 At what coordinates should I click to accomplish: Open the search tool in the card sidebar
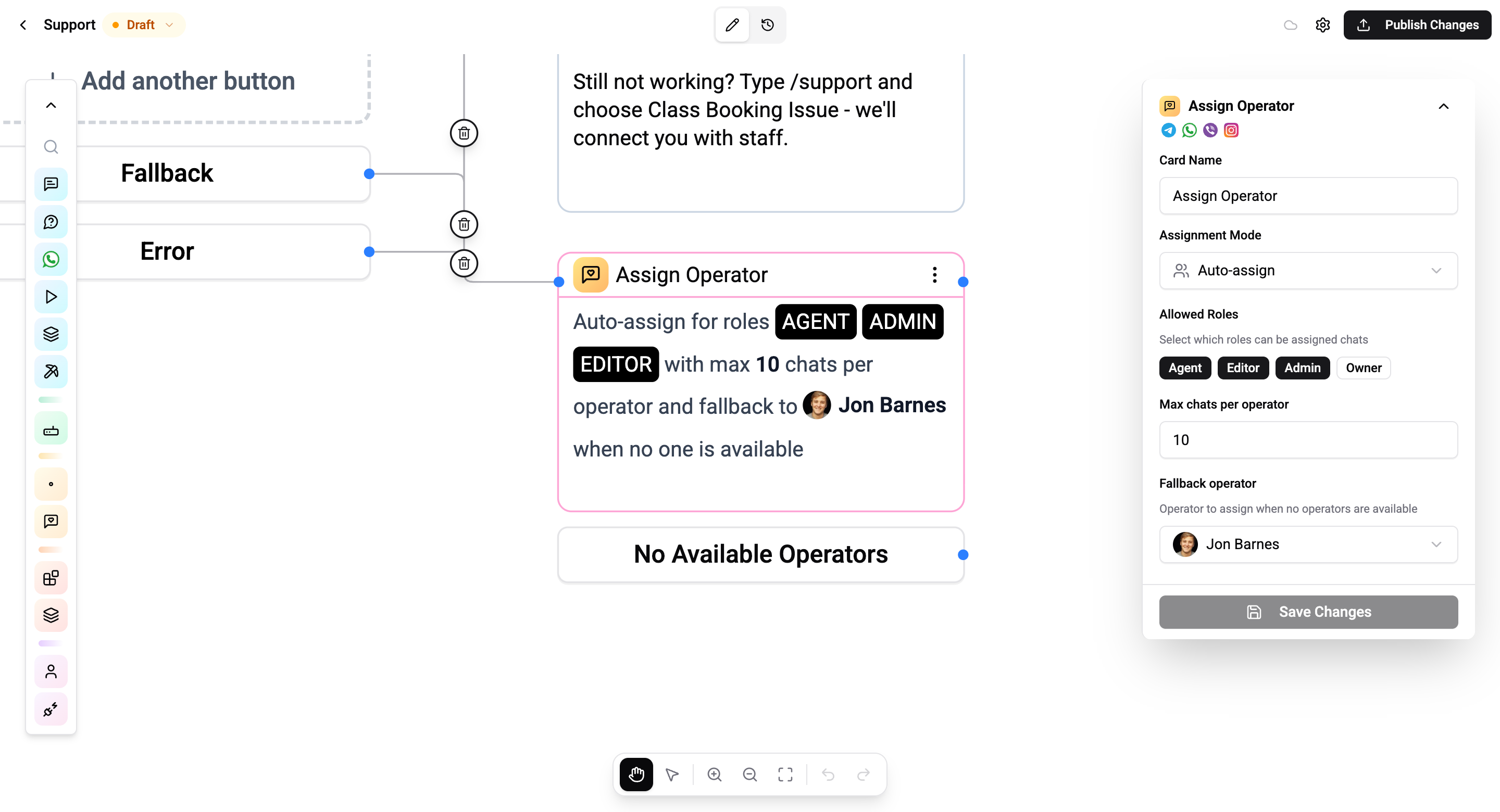(51, 147)
